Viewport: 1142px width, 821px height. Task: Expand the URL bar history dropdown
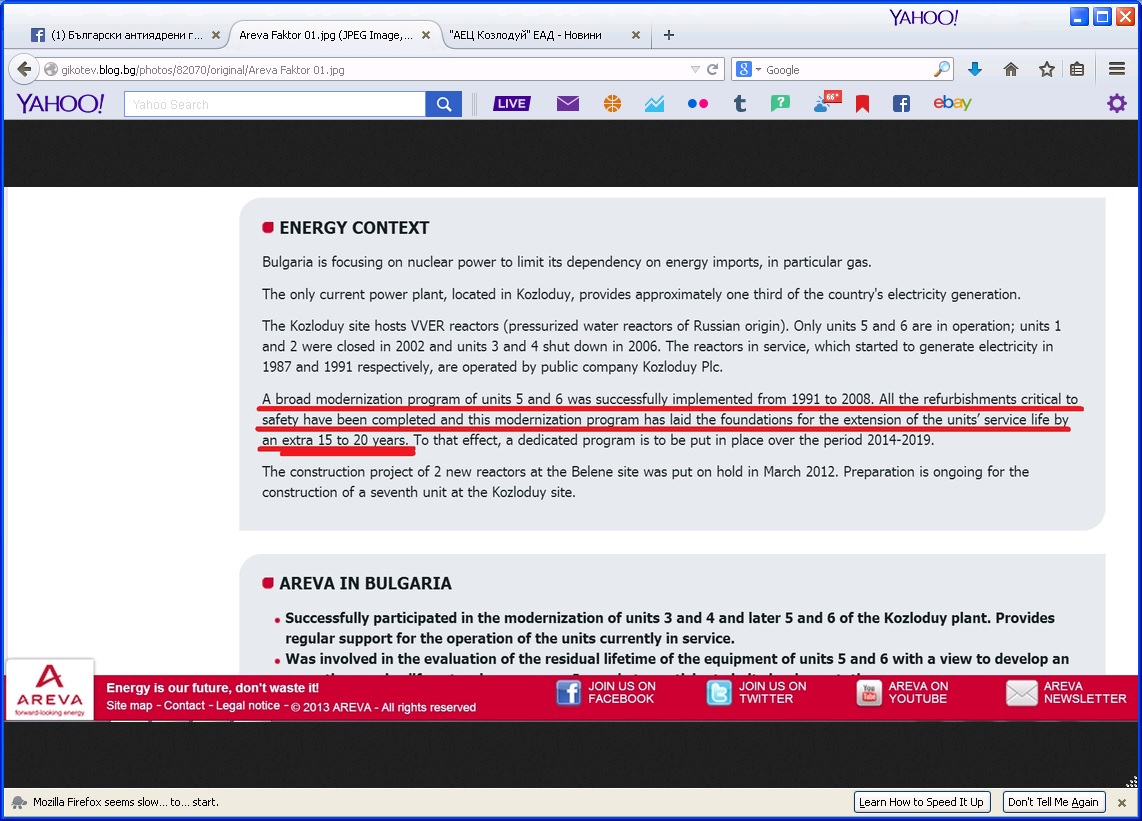695,70
